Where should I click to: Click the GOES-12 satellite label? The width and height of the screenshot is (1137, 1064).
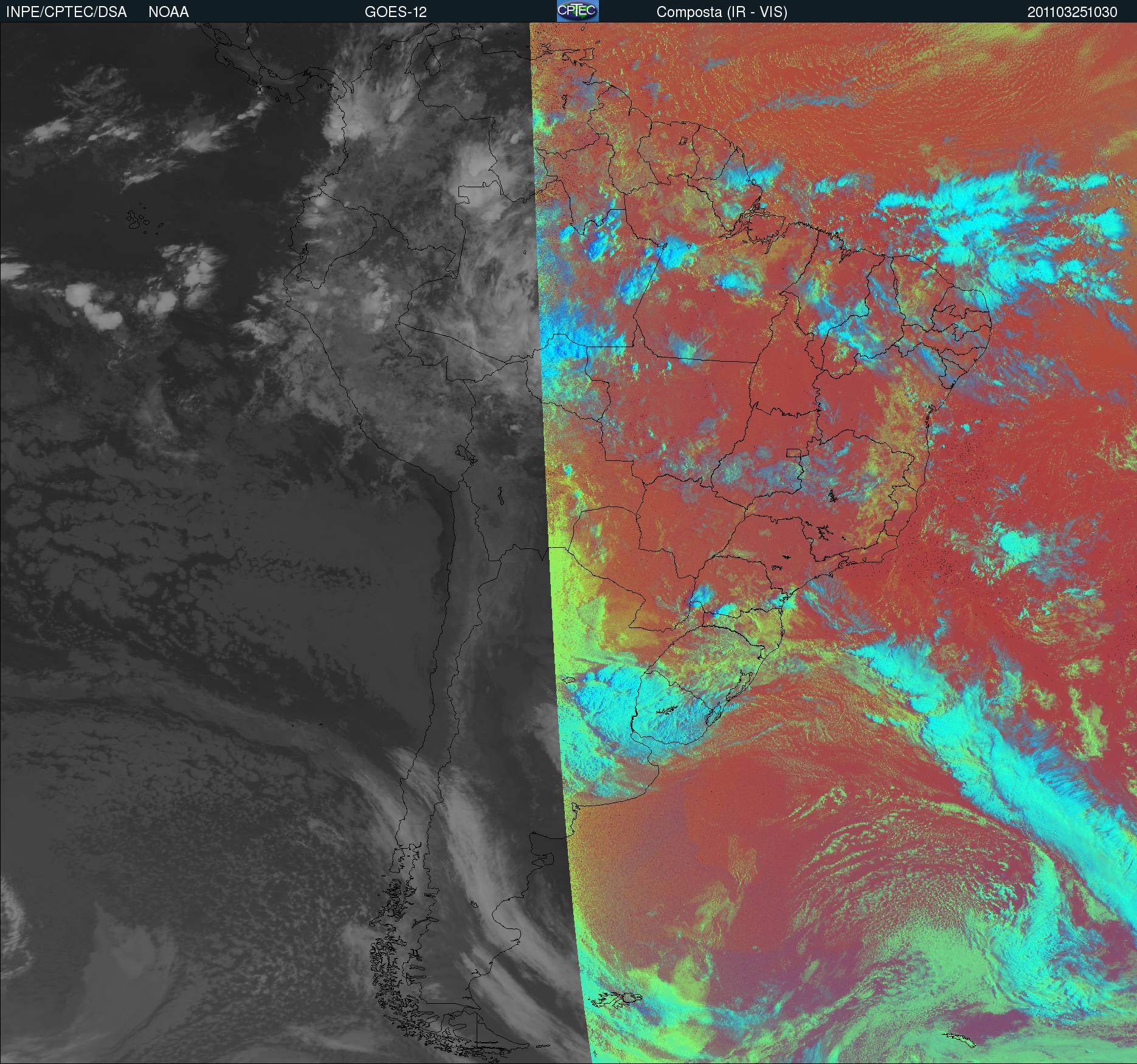396,12
